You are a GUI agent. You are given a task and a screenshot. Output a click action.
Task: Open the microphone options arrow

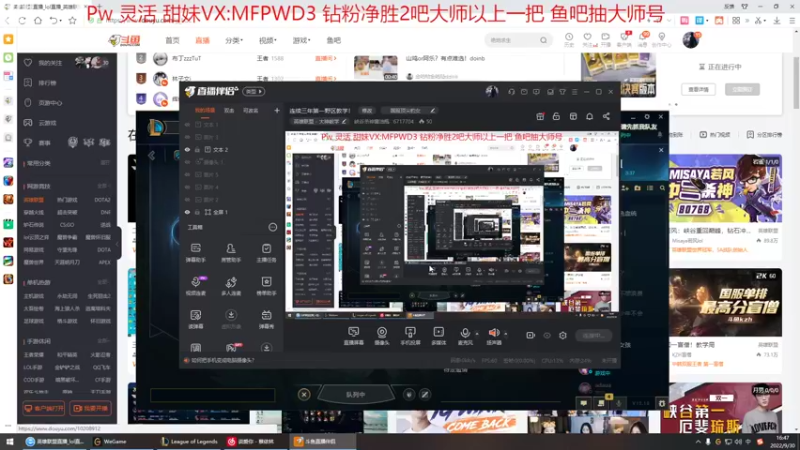(477, 334)
